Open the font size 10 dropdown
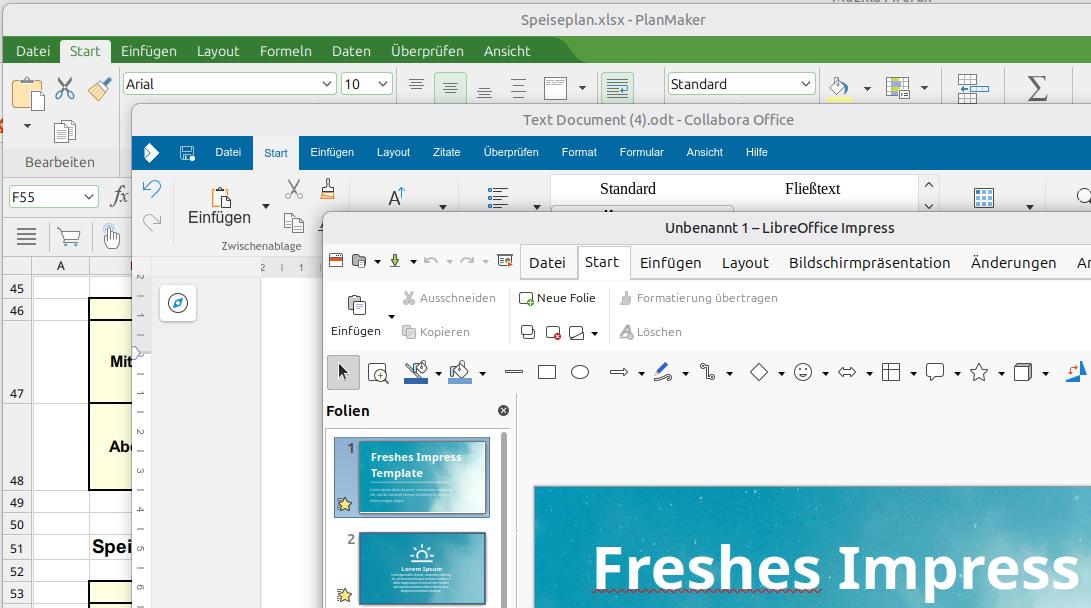Image resolution: width=1091 pixels, height=608 pixels. coord(381,83)
